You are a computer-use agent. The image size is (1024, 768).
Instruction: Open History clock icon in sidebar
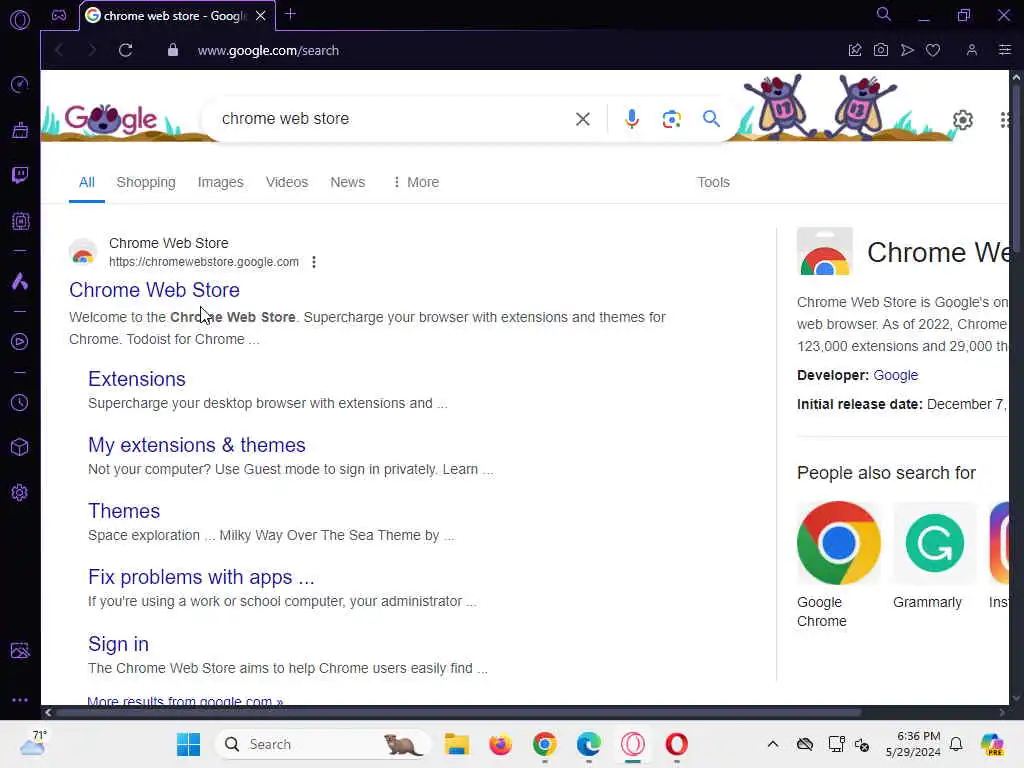20,402
